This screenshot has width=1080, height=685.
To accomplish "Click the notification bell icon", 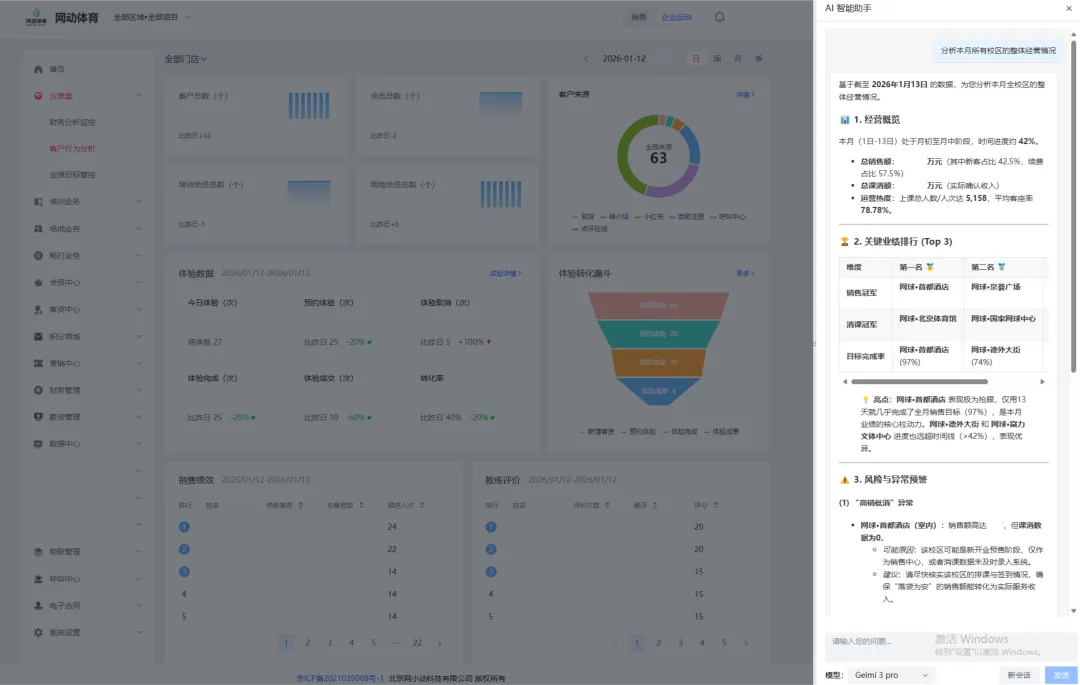I will [x=719, y=17].
